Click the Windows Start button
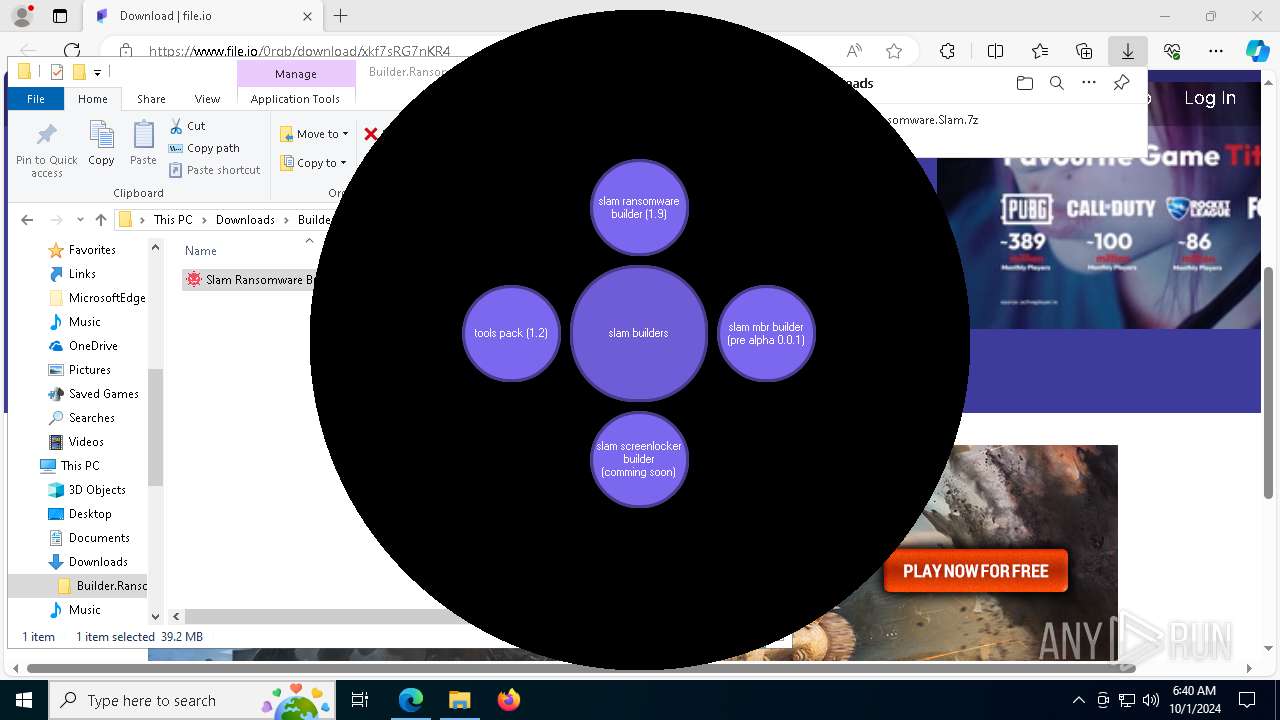This screenshot has height=720, width=1280. point(24,700)
